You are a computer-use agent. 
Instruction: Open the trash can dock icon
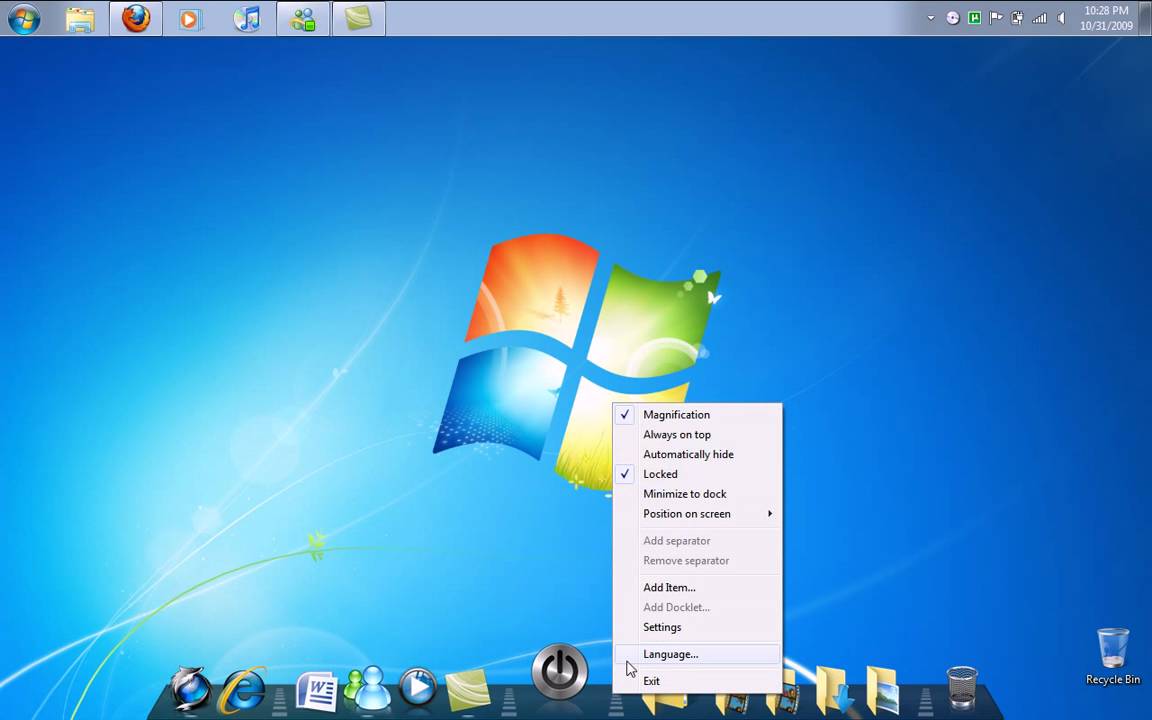tap(962, 688)
